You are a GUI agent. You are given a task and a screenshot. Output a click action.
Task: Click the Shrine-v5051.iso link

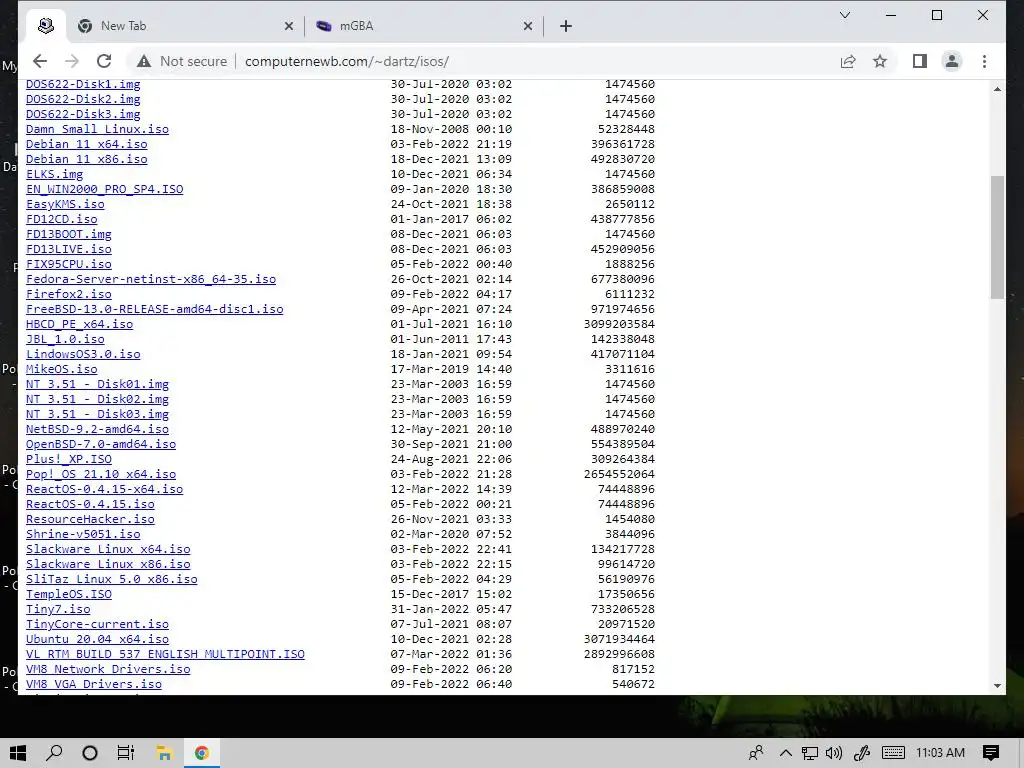pyautogui.click(x=83, y=534)
